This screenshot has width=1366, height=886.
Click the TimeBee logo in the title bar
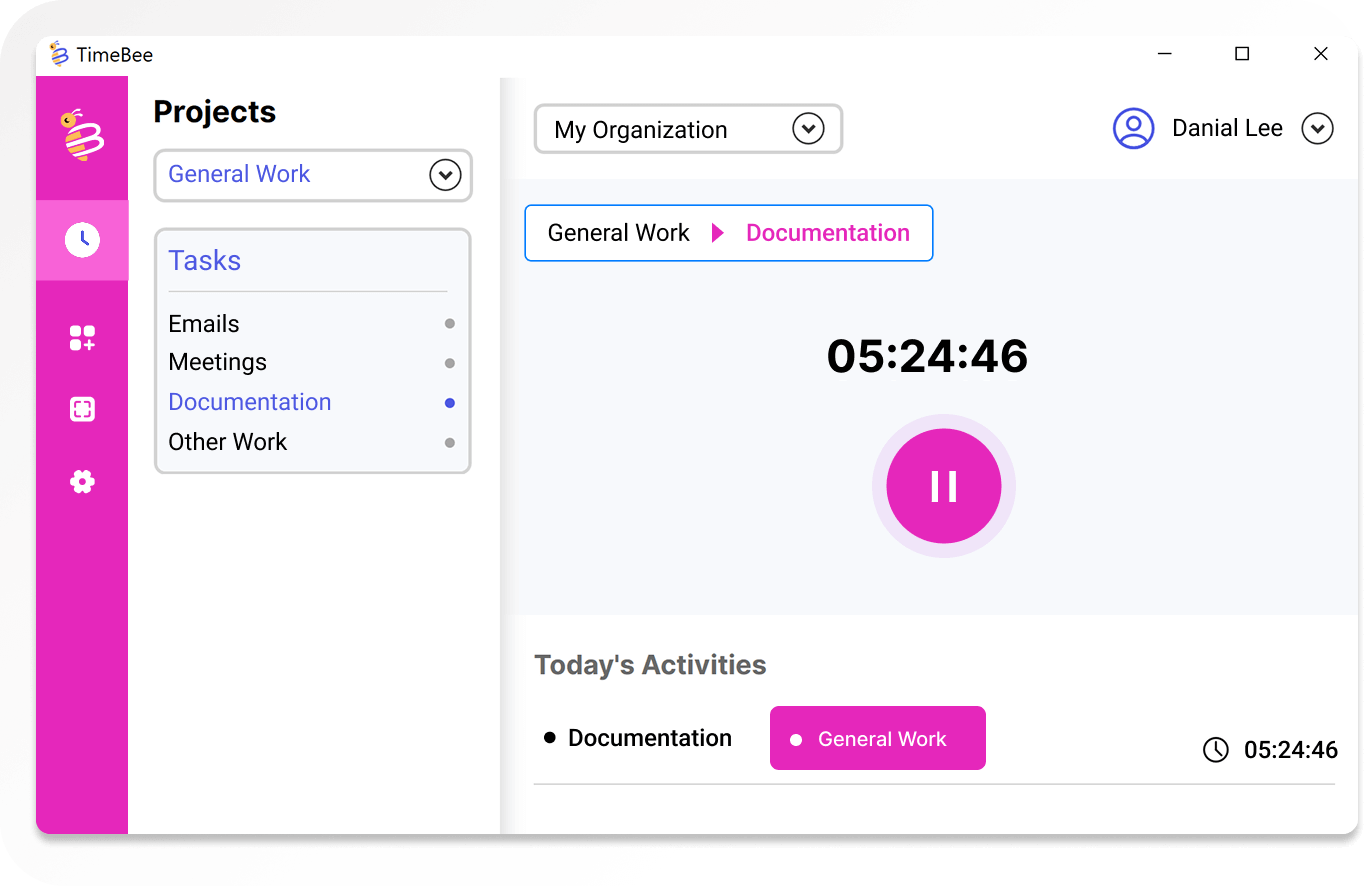[x=60, y=55]
